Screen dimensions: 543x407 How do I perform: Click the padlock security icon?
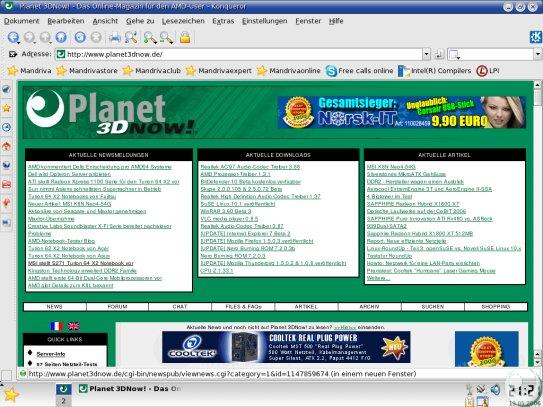pyautogui.click(x=185, y=37)
